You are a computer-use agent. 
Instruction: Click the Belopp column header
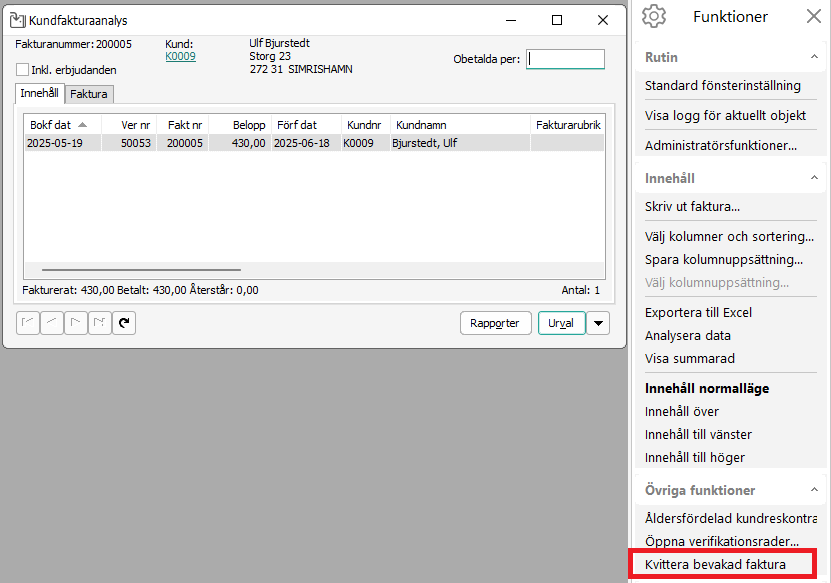tap(240, 125)
